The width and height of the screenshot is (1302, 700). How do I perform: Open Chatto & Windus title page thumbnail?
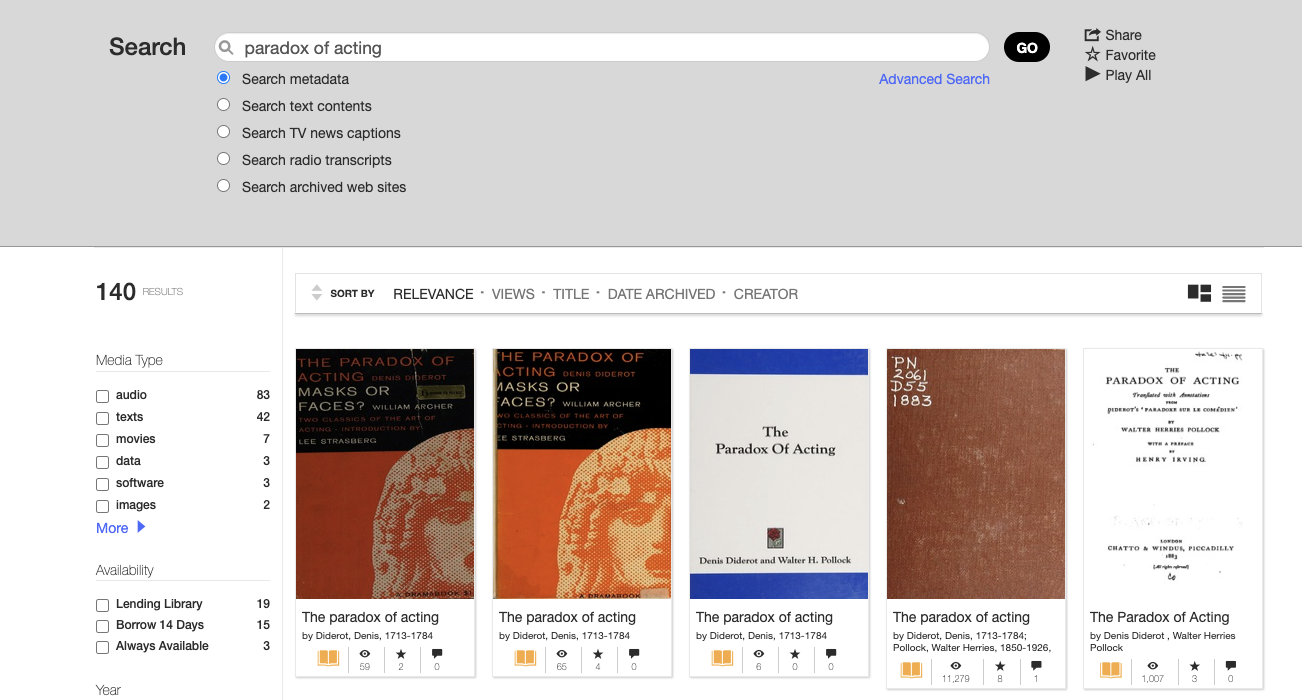point(1173,473)
